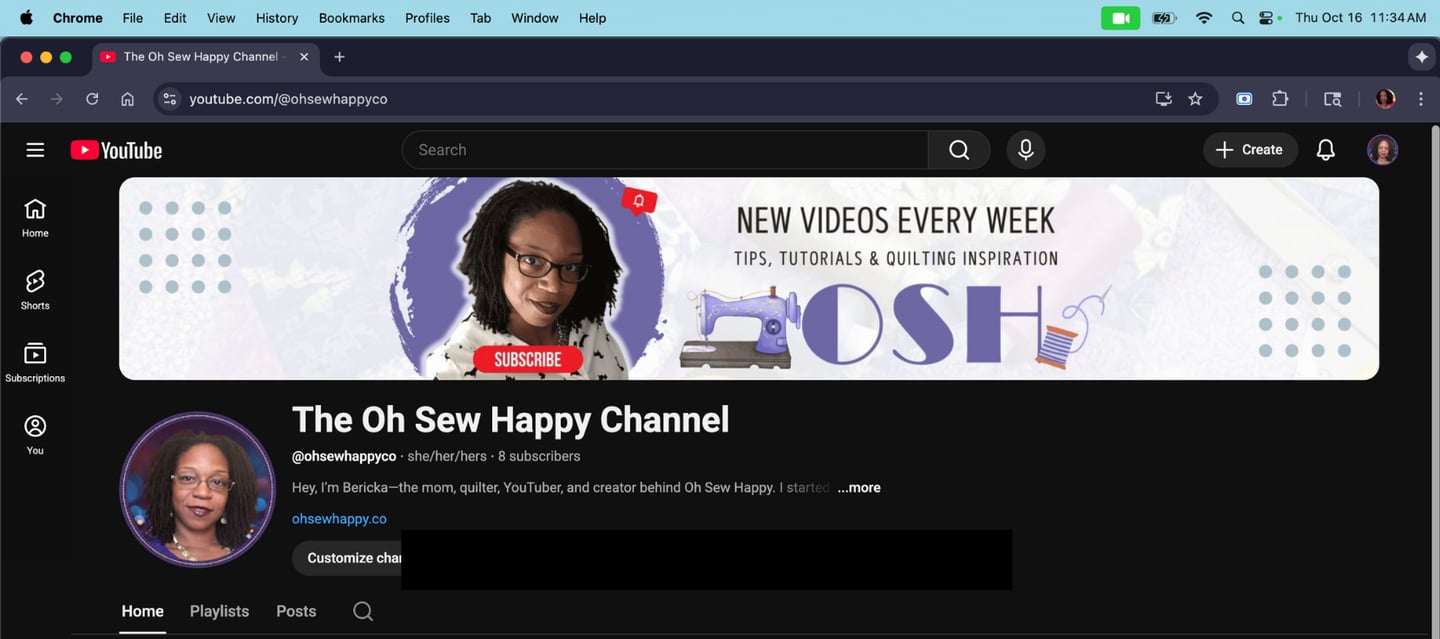
Task: Open macOS Spotlight search
Action: click(1238, 18)
